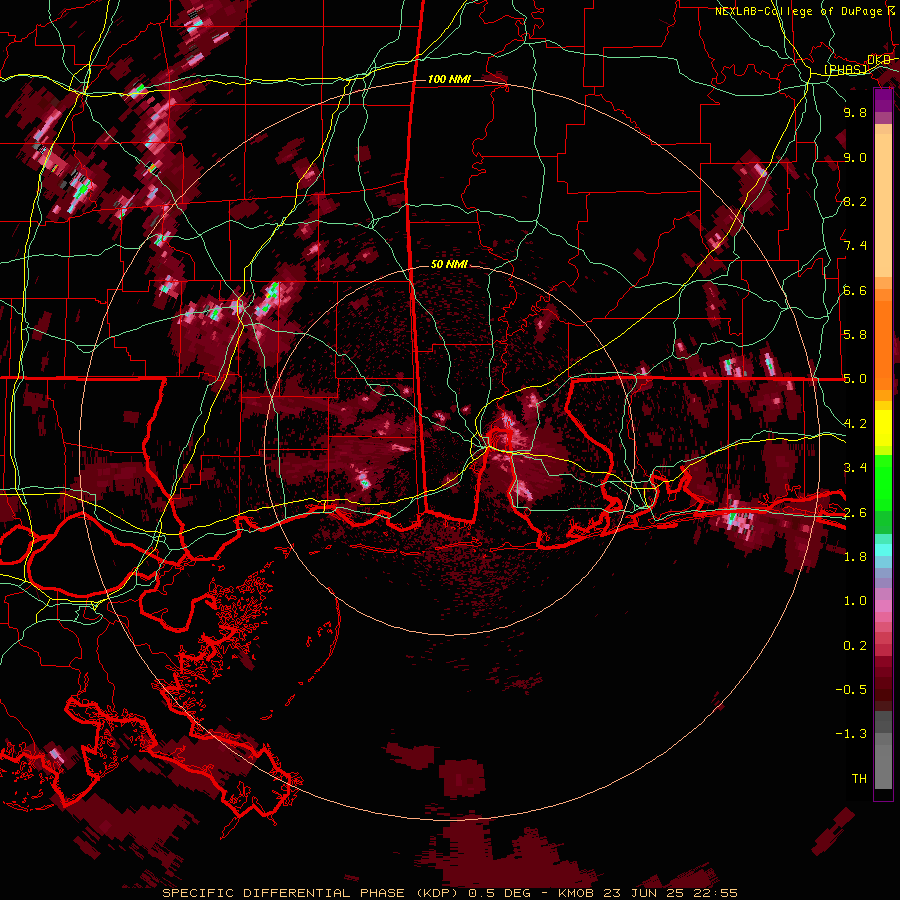This screenshot has height=900, width=900.
Task: Click the purple top segment of the color bar
Action: (x=883, y=100)
